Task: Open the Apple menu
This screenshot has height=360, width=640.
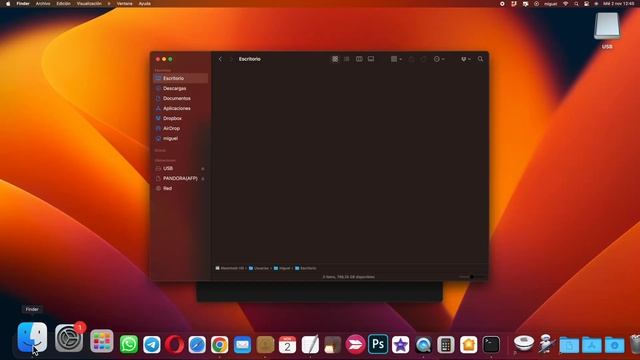Action: (8, 4)
